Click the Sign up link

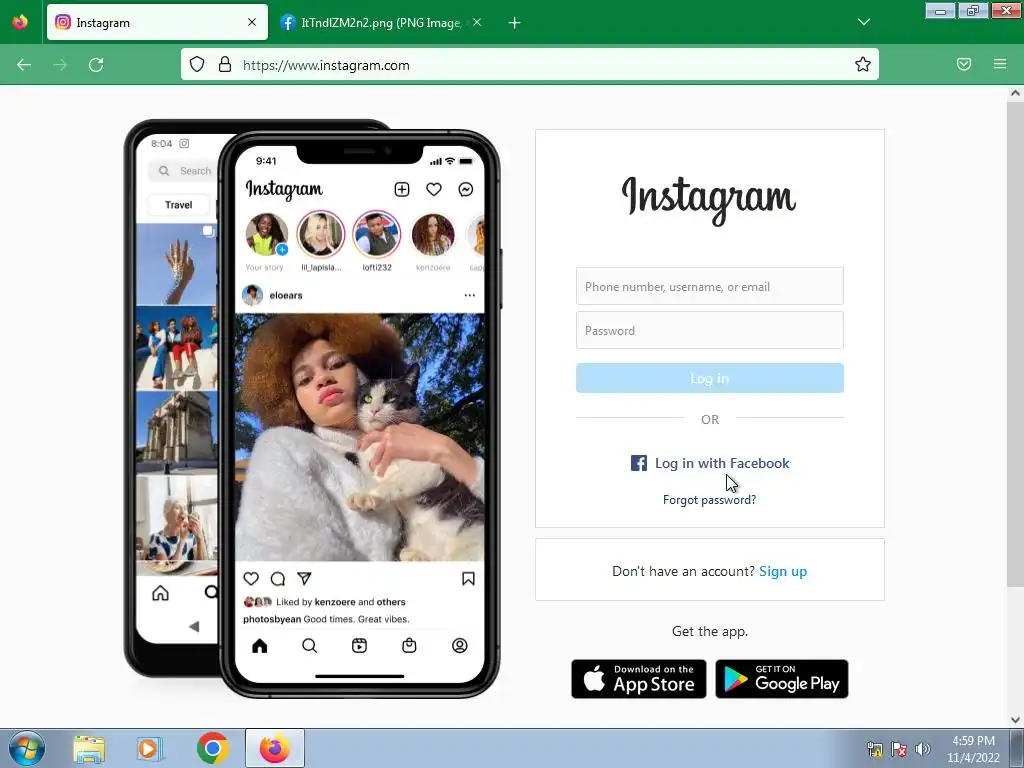click(783, 571)
